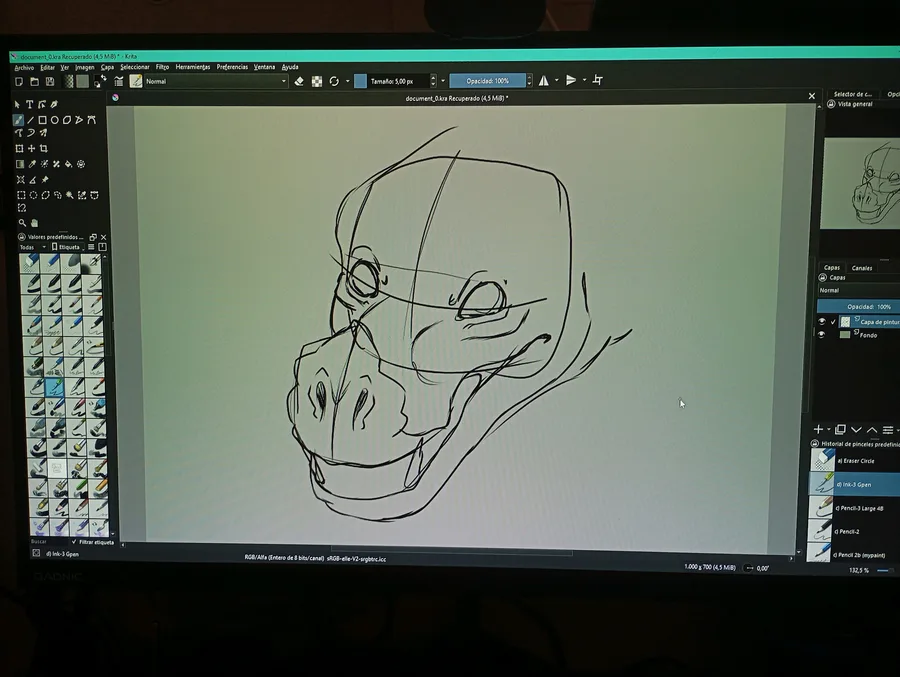The image size is (900, 677).
Task: Select the Multibrush tool
Action: pyautogui.click(x=44, y=133)
